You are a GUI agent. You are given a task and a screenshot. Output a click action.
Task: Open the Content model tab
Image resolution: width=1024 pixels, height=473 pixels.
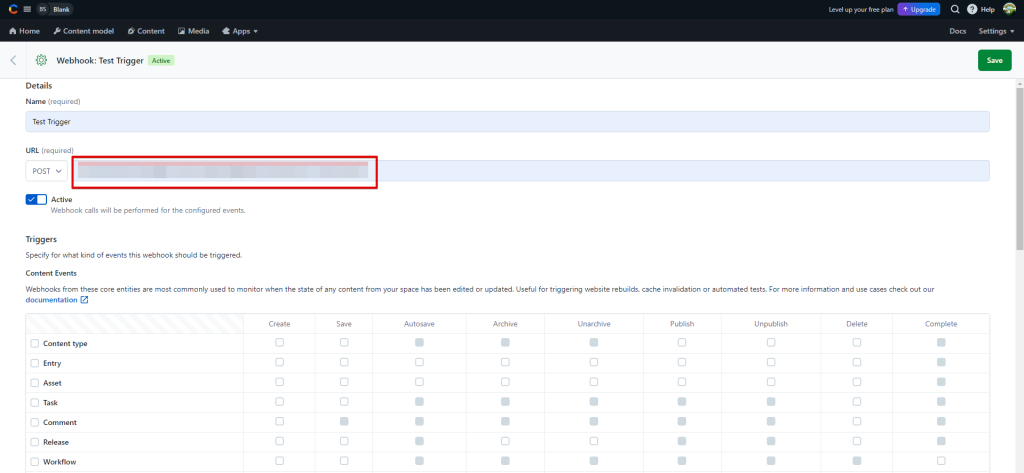click(x=83, y=31)
